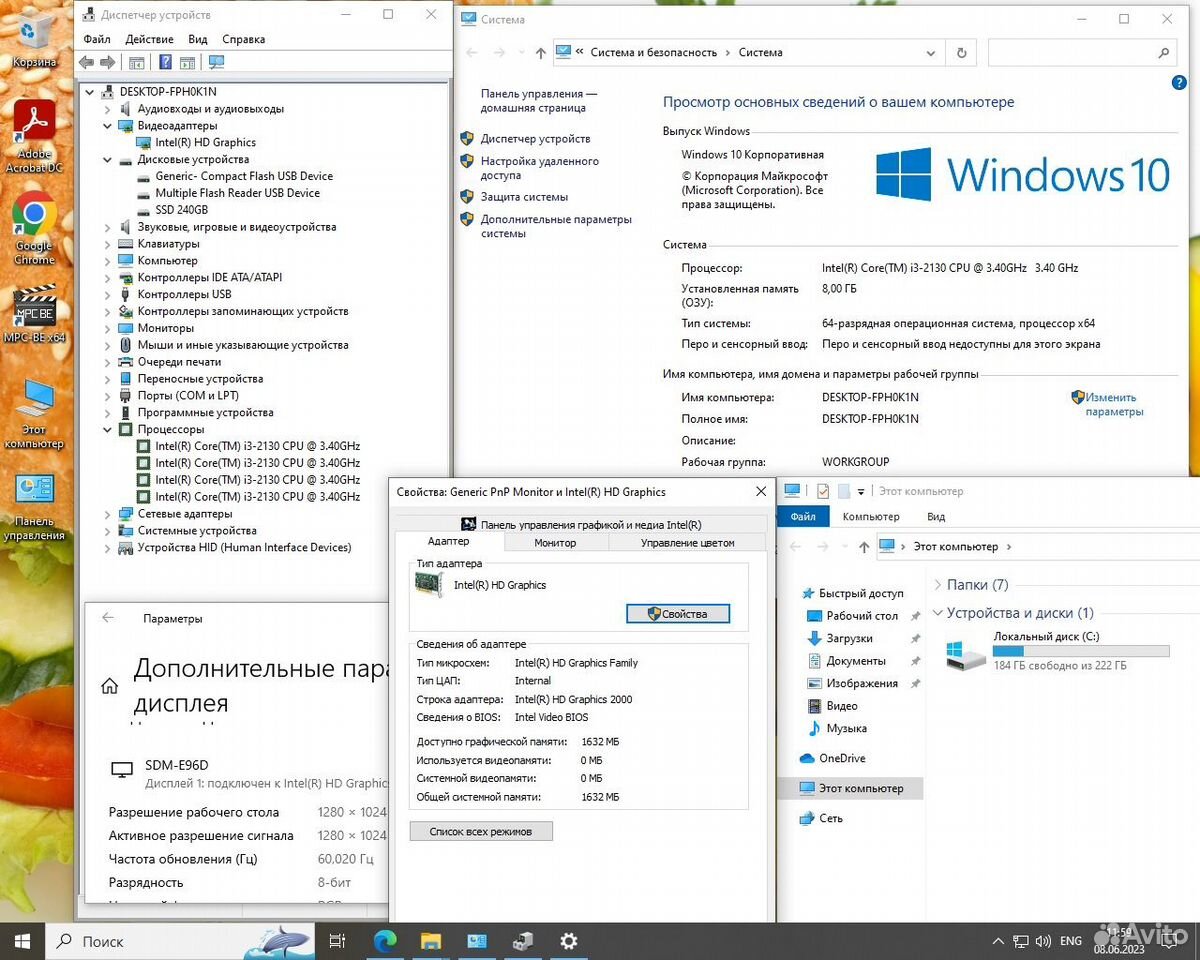This screenshot has width=1200, height=960.
Task: Open the Справка menu in Device Manager
Action: (x=244, y=39)
